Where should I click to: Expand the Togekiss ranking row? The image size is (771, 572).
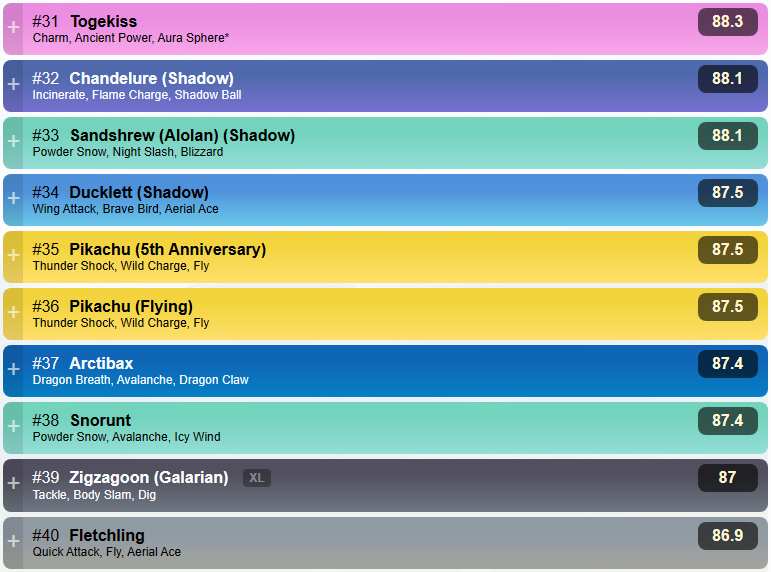click(14, 28)
